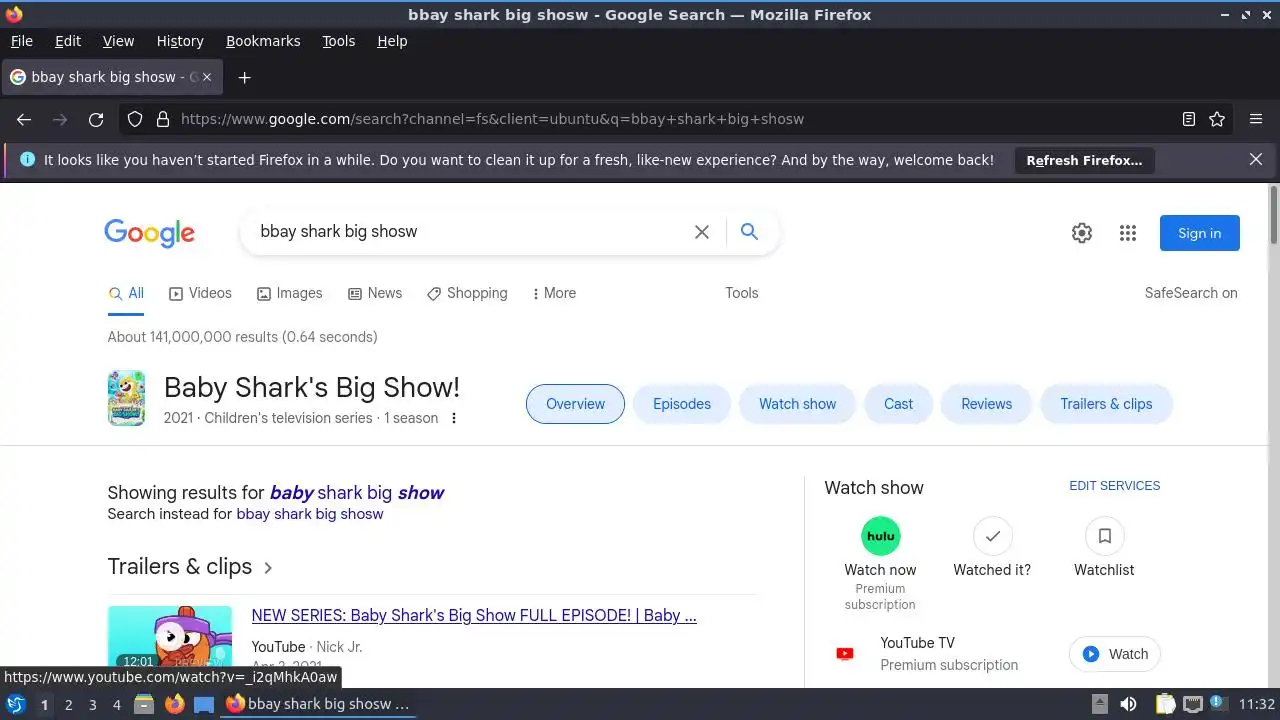1280x720 pixels.
Task: Click the Refresh Firefox… button
Action: click(1084, 160)
